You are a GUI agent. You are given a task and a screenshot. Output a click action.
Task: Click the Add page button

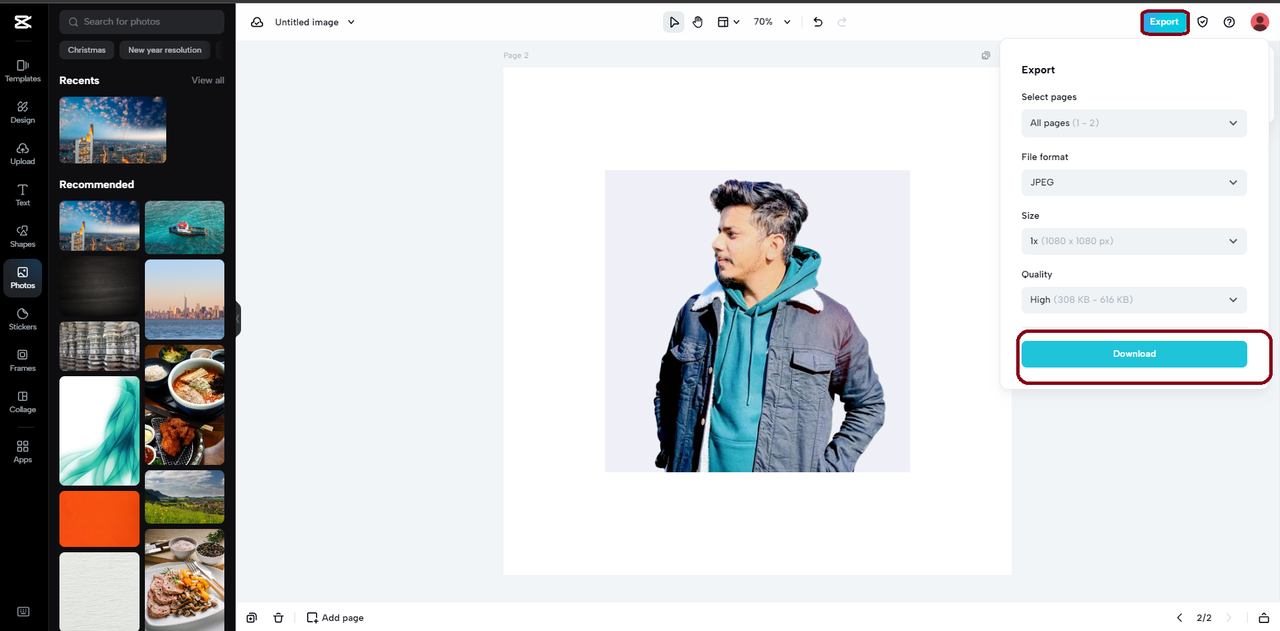coord(335,618)
